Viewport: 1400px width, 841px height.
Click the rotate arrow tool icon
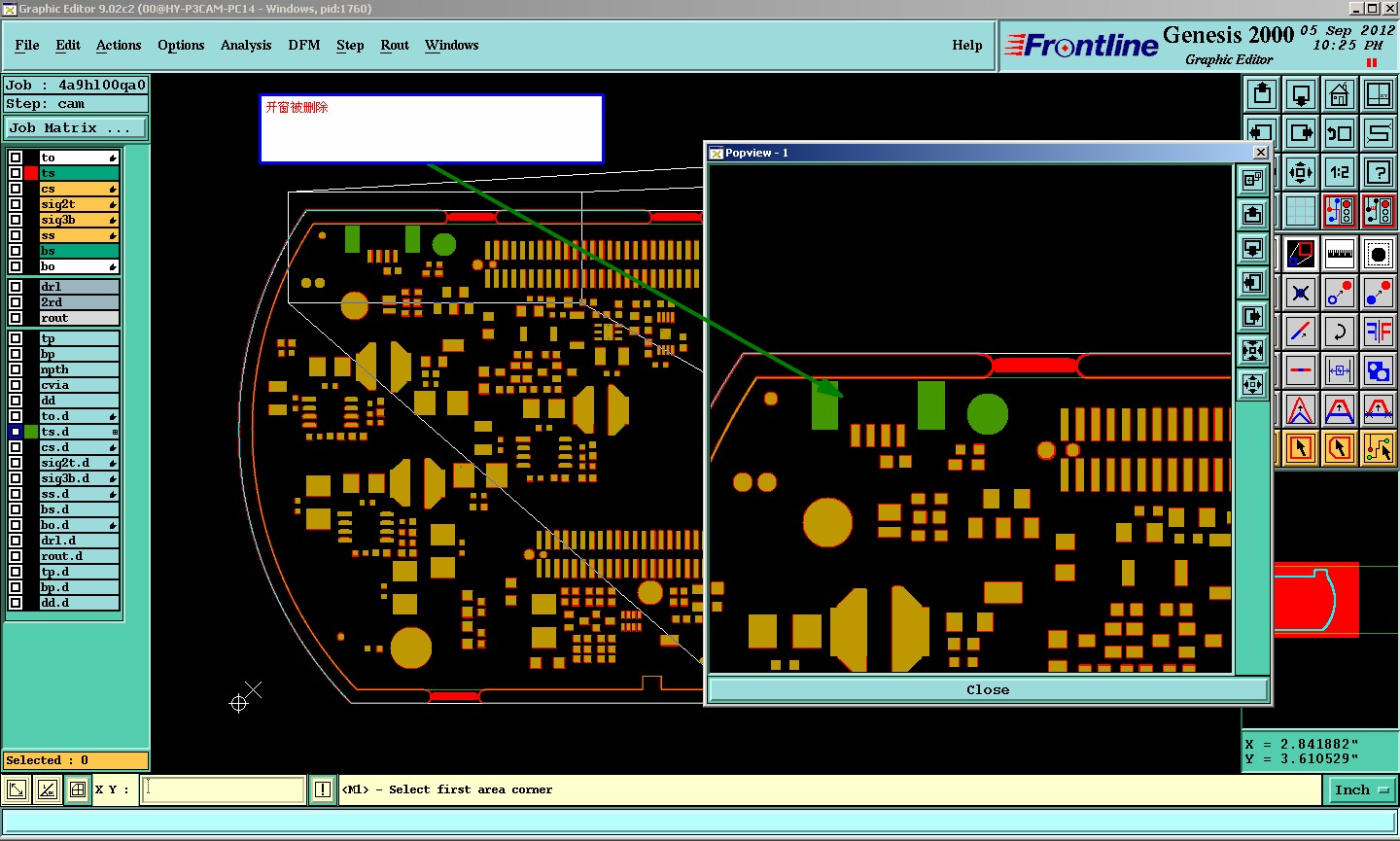(1340, 332)
